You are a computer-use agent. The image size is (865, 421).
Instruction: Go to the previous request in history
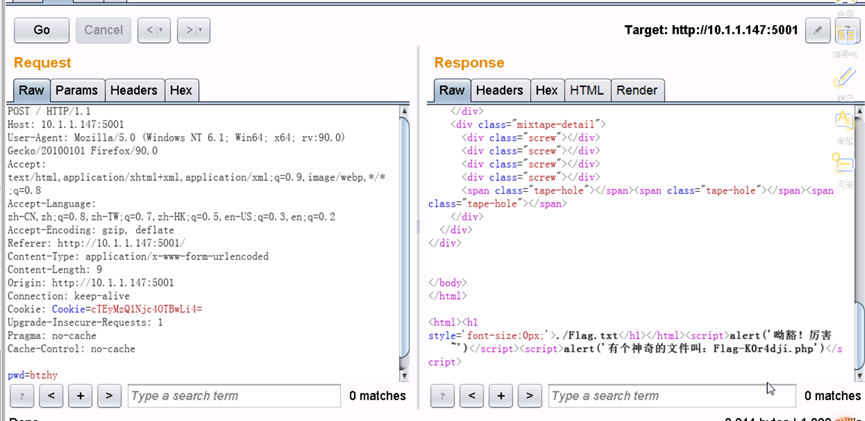(x=150, y=30)
